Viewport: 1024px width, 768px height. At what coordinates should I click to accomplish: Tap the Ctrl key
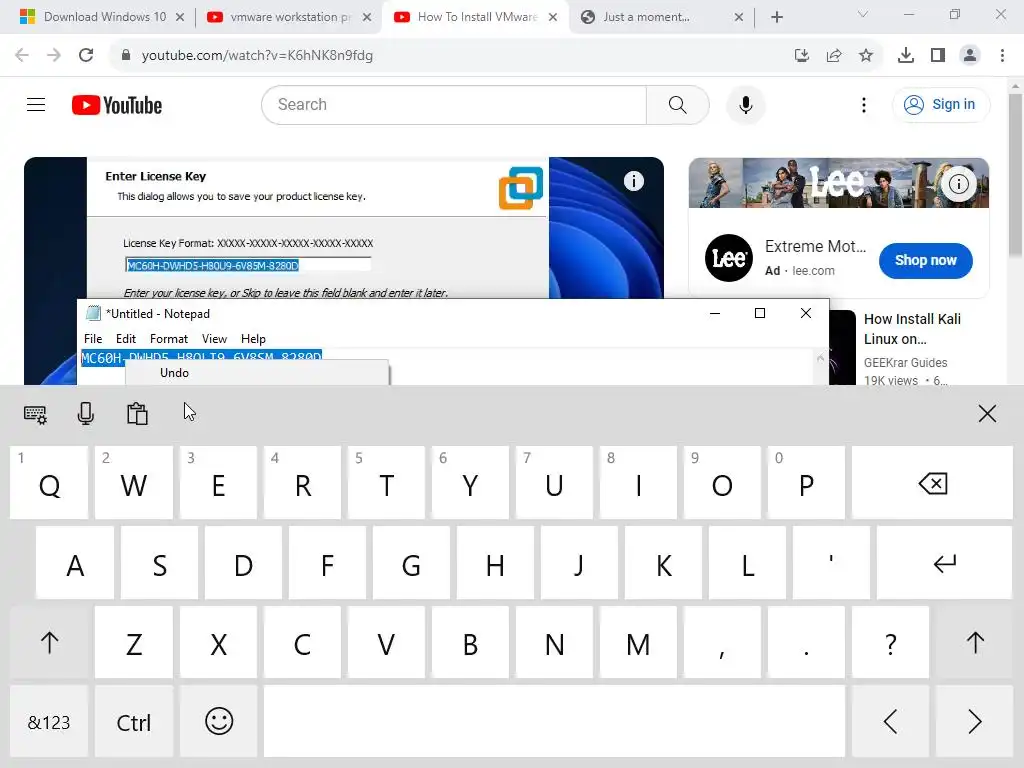click(134, 722)
